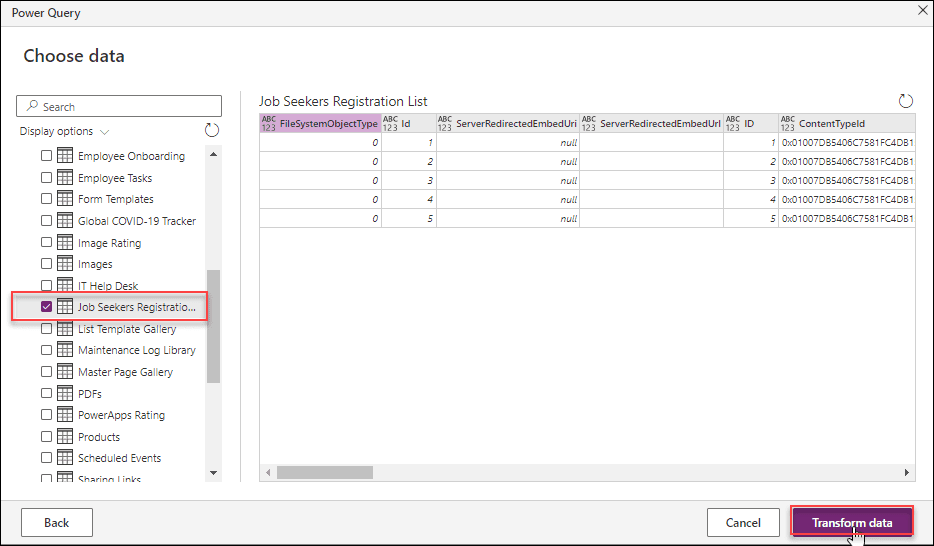Select the ContentTypeId column header
This screenshot has height=546, width=934.
(x=846, y=123)
